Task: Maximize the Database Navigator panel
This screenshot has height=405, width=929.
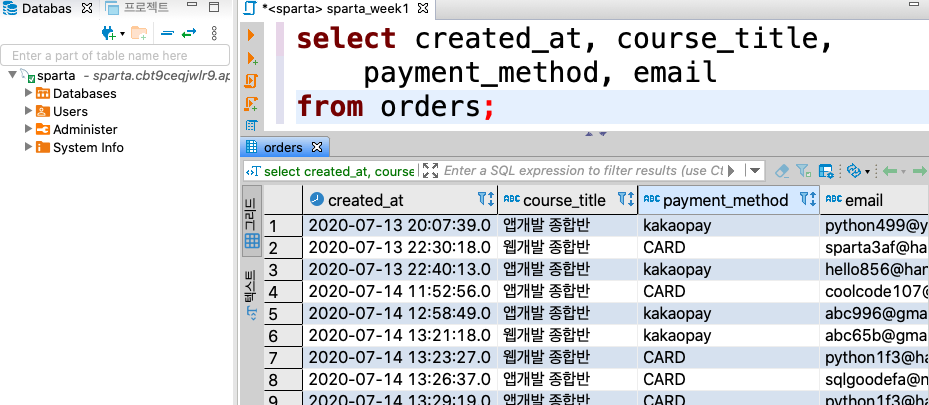Action: (x=214, y=8)
